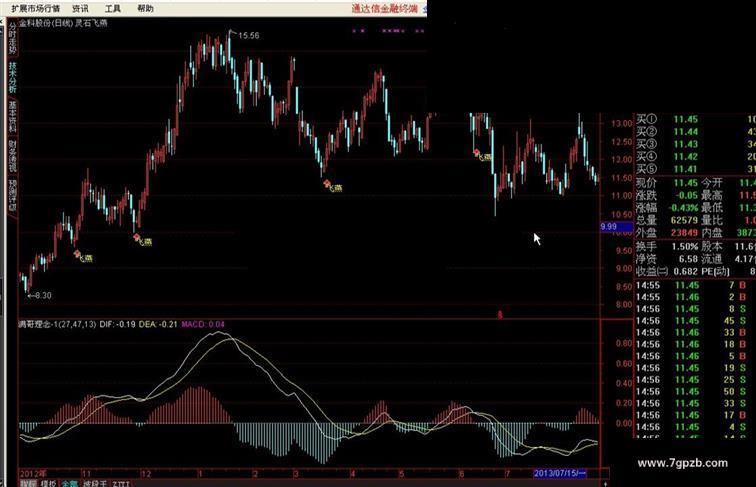Click the 净资 6.58 value
This screenshot has height=487, width=756.
tap(688, 259)
